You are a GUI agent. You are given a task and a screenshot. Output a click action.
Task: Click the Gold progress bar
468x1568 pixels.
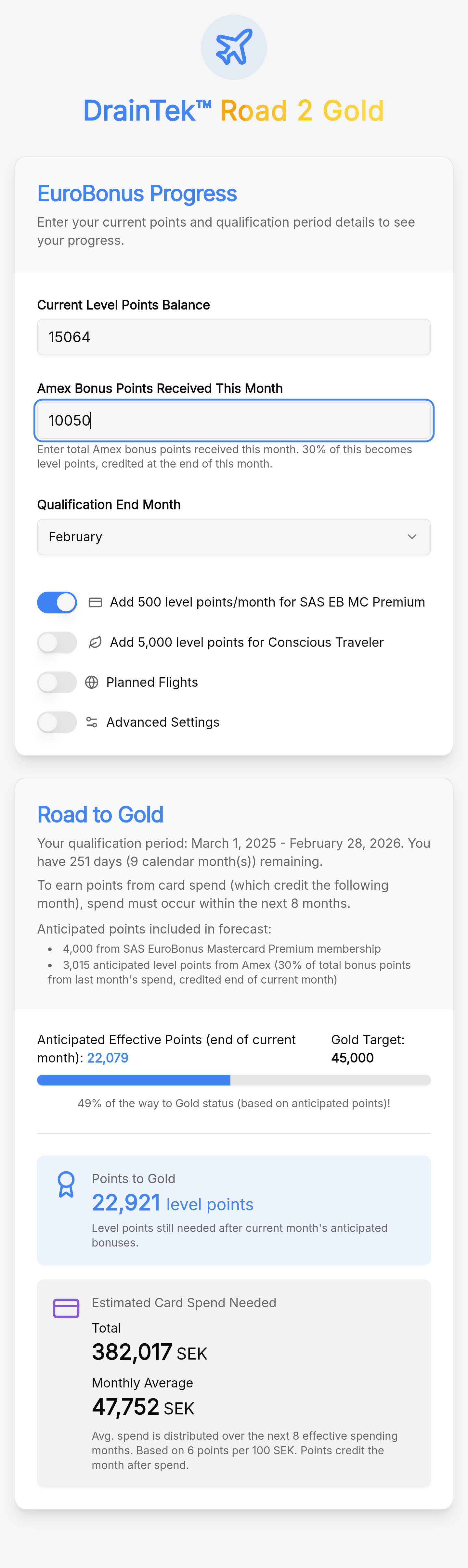(x=234, y=1080)
